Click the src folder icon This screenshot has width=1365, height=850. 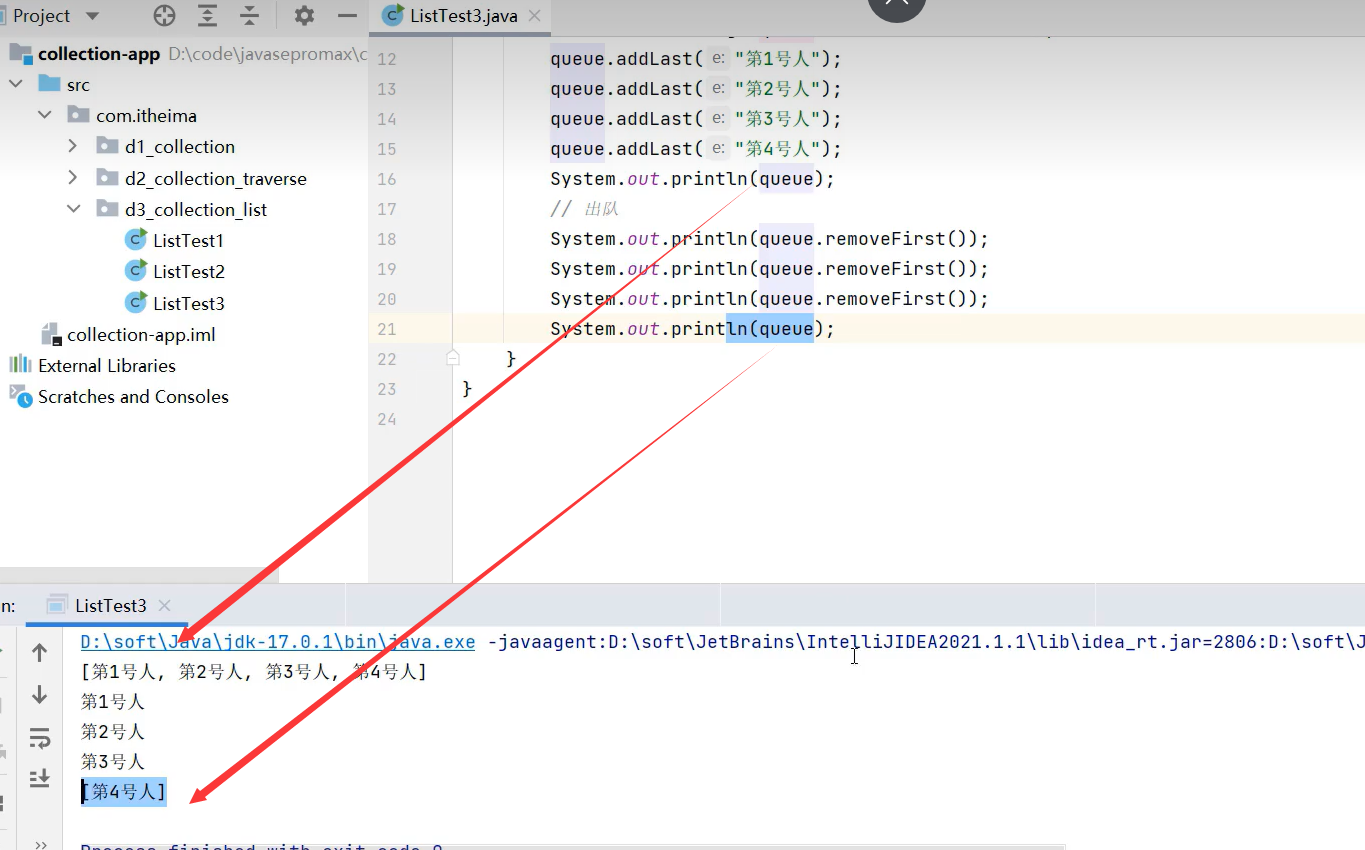[49, 84]
